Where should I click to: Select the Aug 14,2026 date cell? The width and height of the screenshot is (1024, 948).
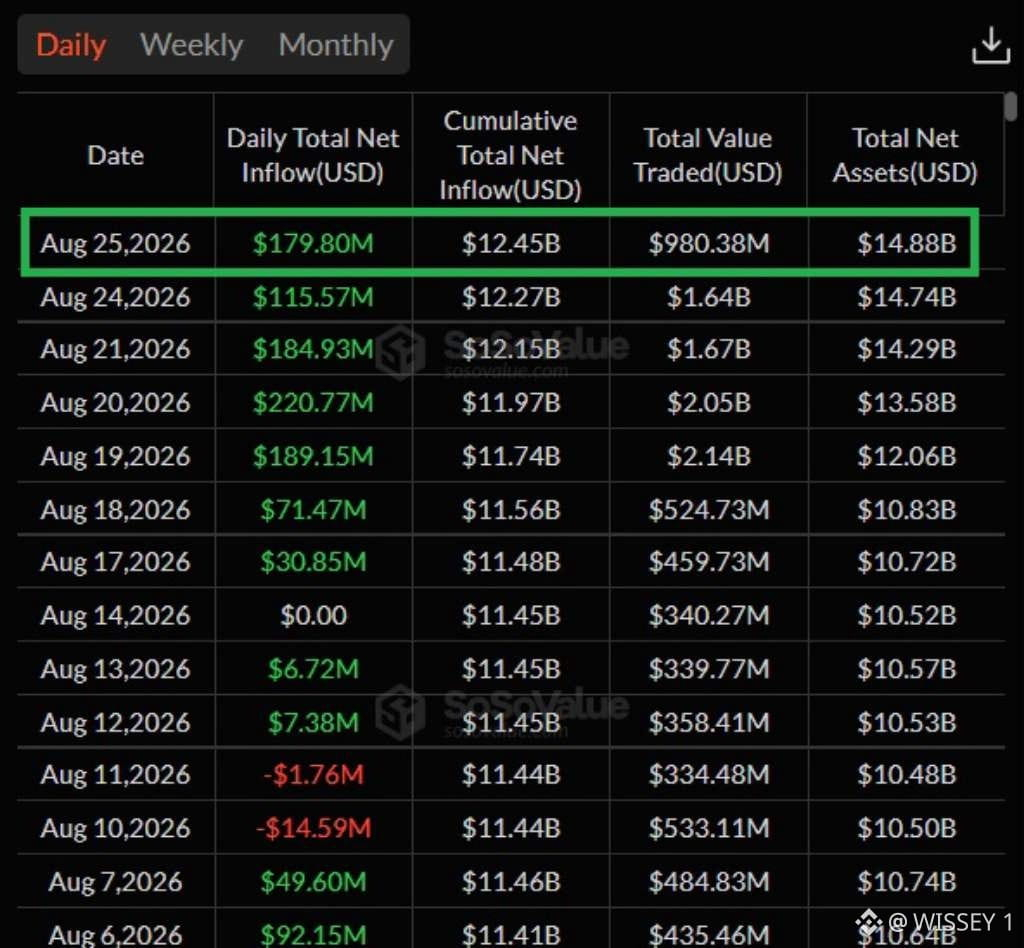coord(116,616)
